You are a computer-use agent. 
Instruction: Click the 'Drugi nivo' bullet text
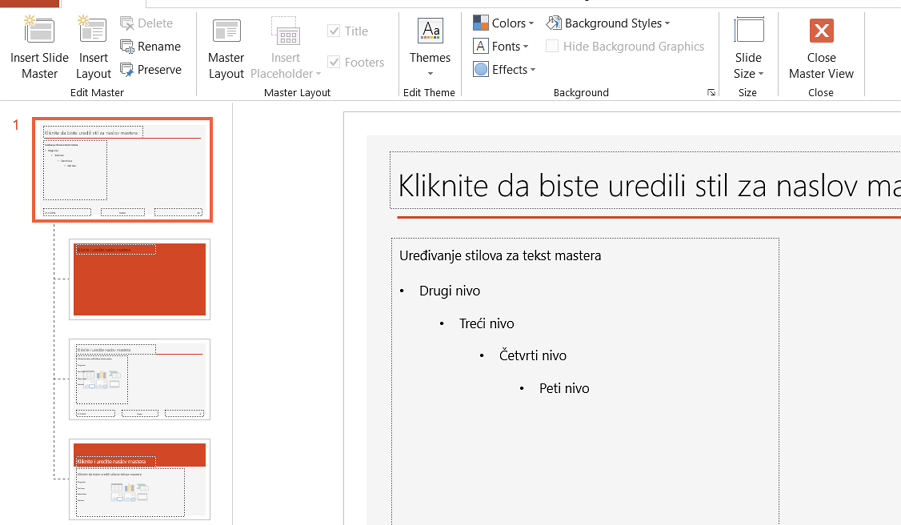pos(449,291)
